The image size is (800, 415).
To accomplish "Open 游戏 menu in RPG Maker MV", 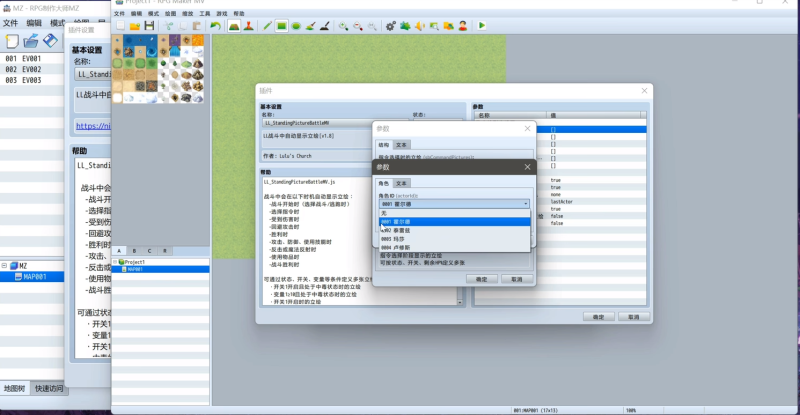I will point(221,14).
